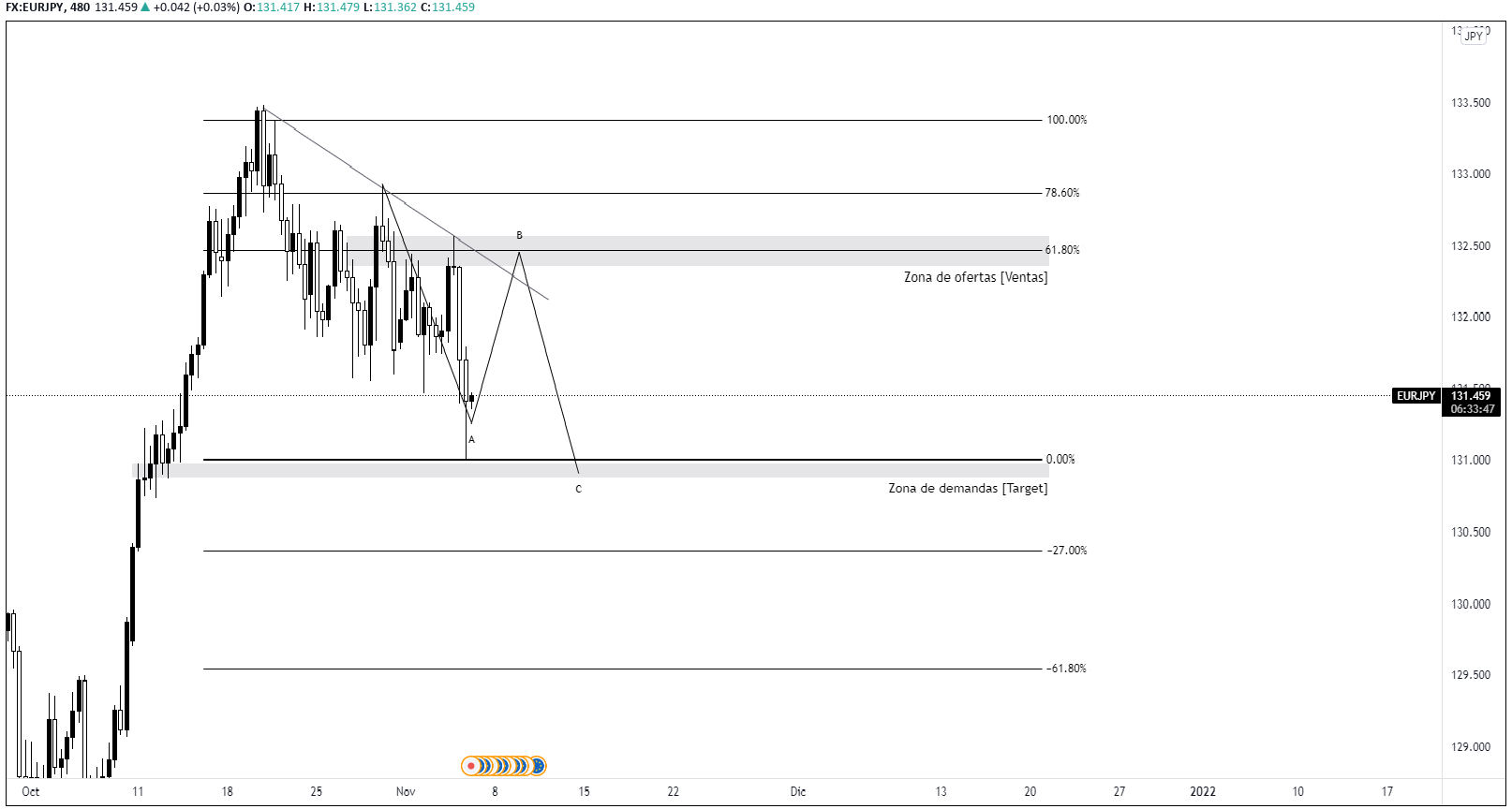1512x809 pixels.
Task: Click the 131.459 current price countdown box
Action: tap(1473, 403)
